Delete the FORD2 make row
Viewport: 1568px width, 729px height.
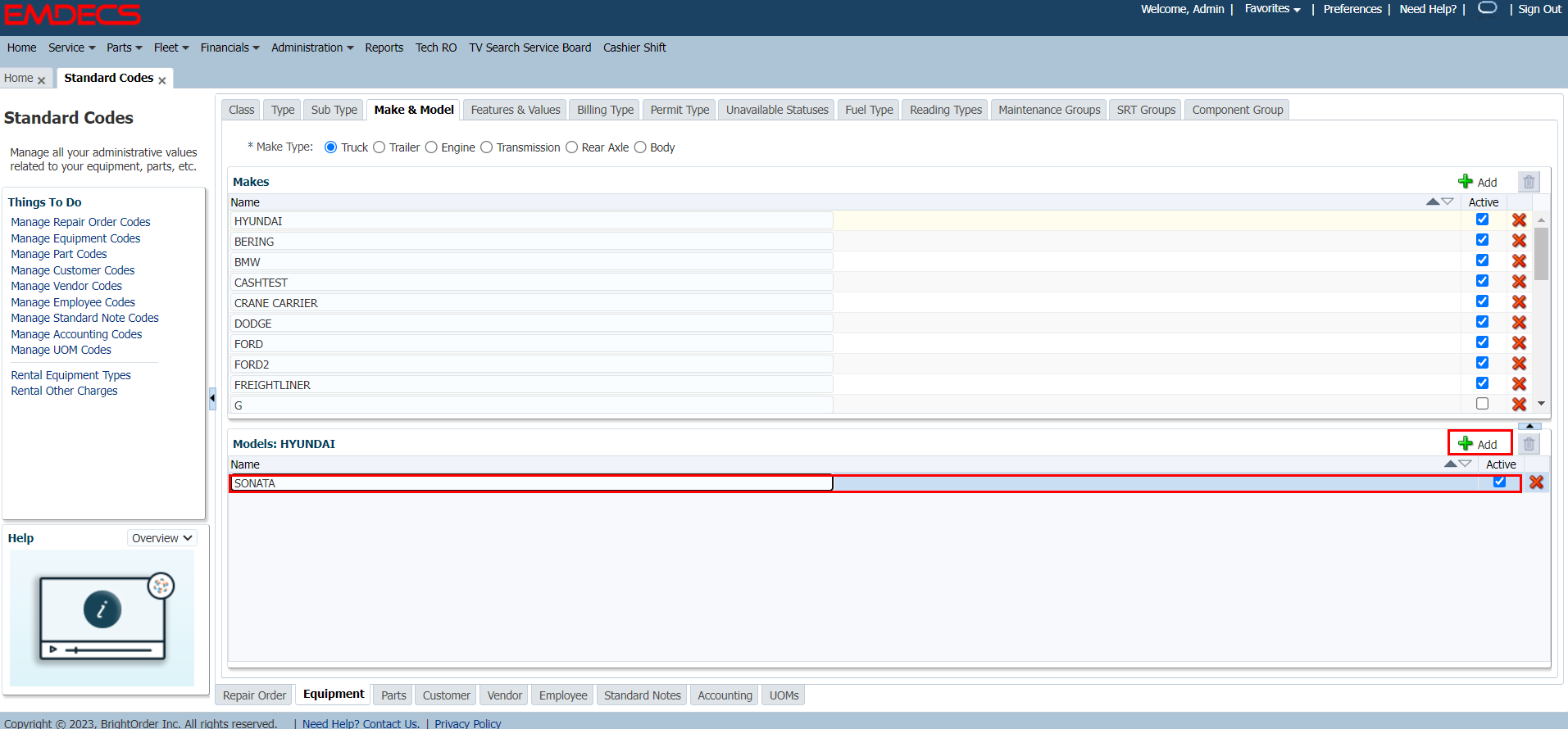(1519, 364)
